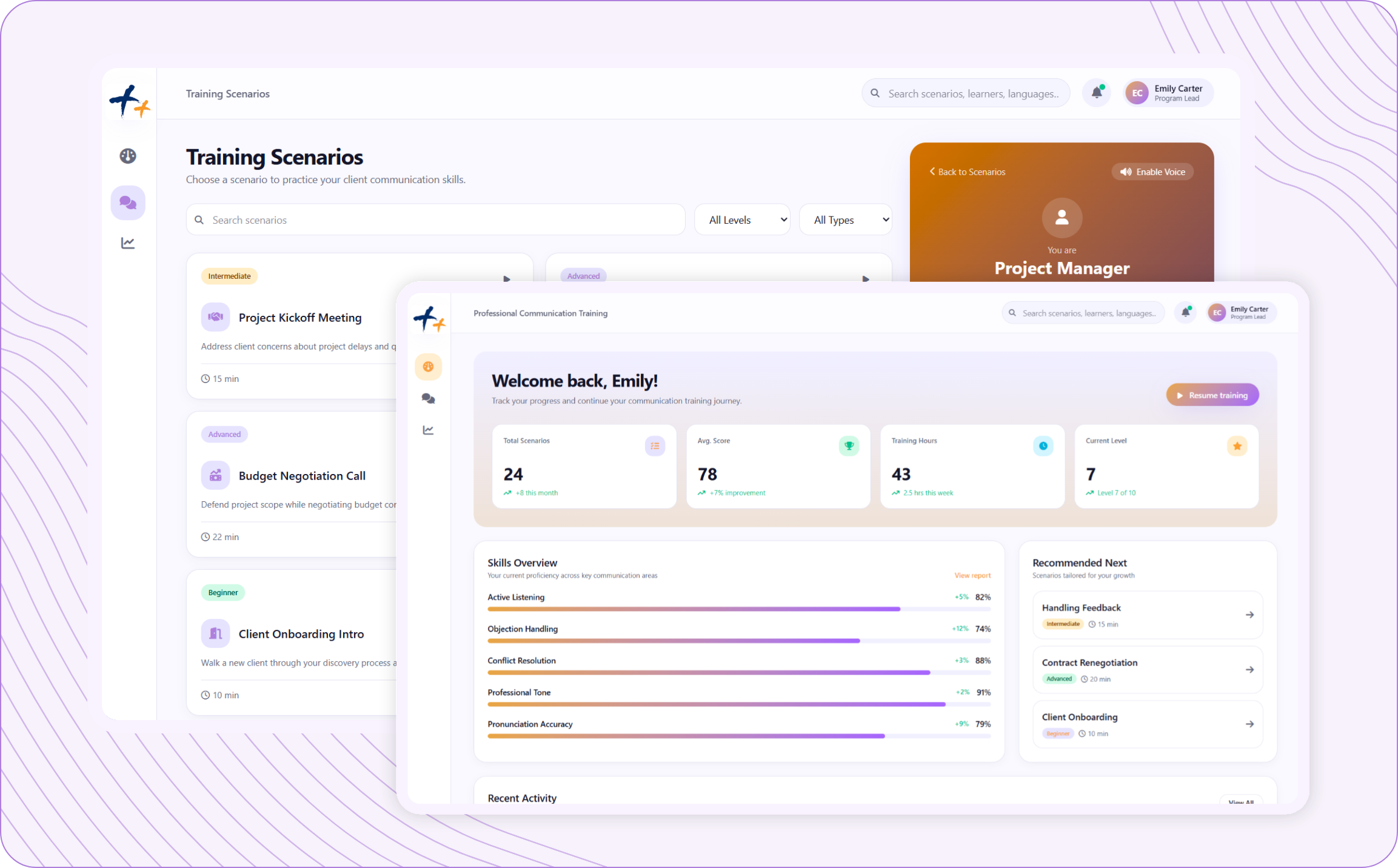Click '+8 this month' trend text

pyautogui.click(x=537, y=493)
